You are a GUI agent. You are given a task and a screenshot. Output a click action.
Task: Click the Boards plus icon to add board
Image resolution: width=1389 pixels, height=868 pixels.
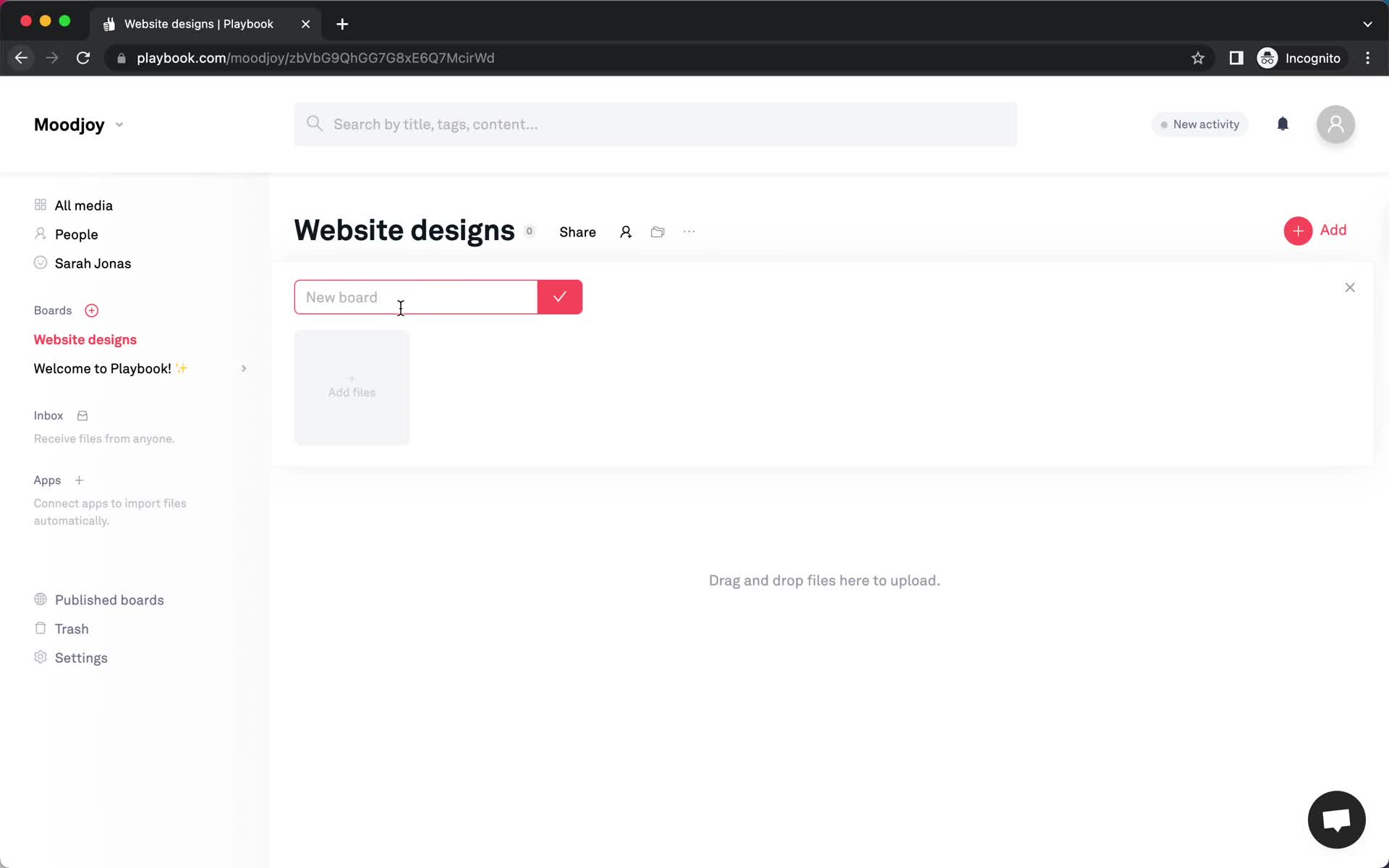tap(91, 310)
